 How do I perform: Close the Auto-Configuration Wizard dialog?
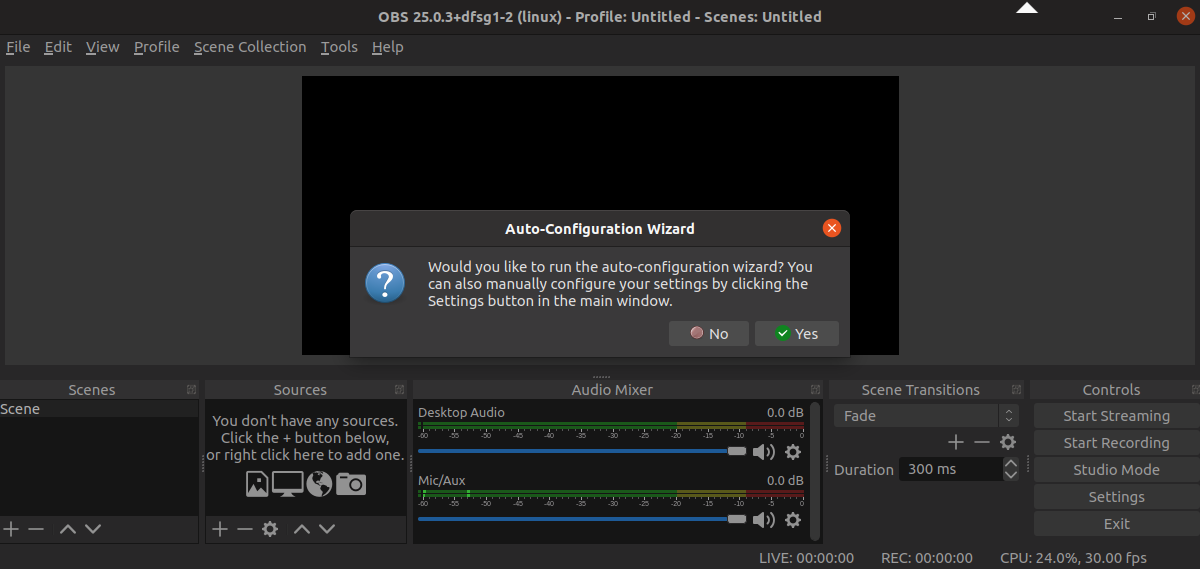(x=831, y=228)
